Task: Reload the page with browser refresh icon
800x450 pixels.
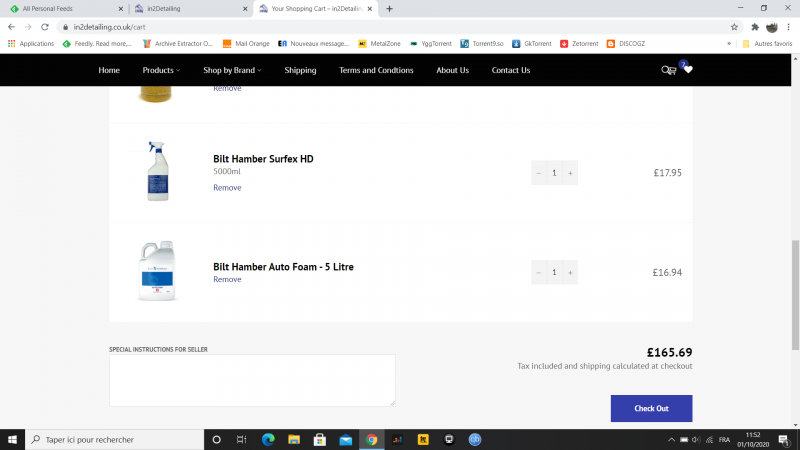Action: 45,27
